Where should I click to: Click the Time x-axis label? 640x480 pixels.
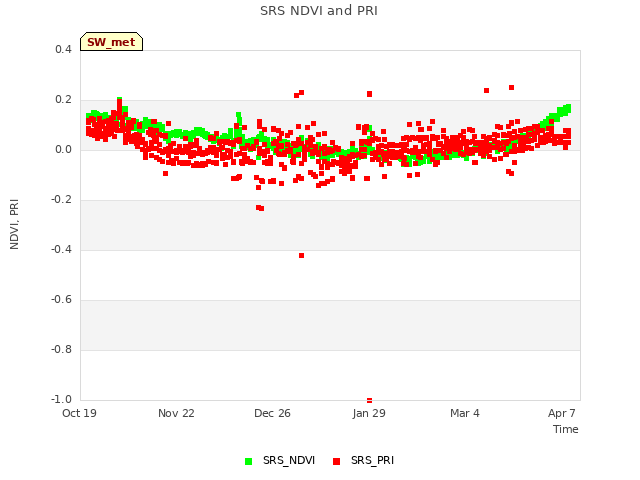[566, 429]
